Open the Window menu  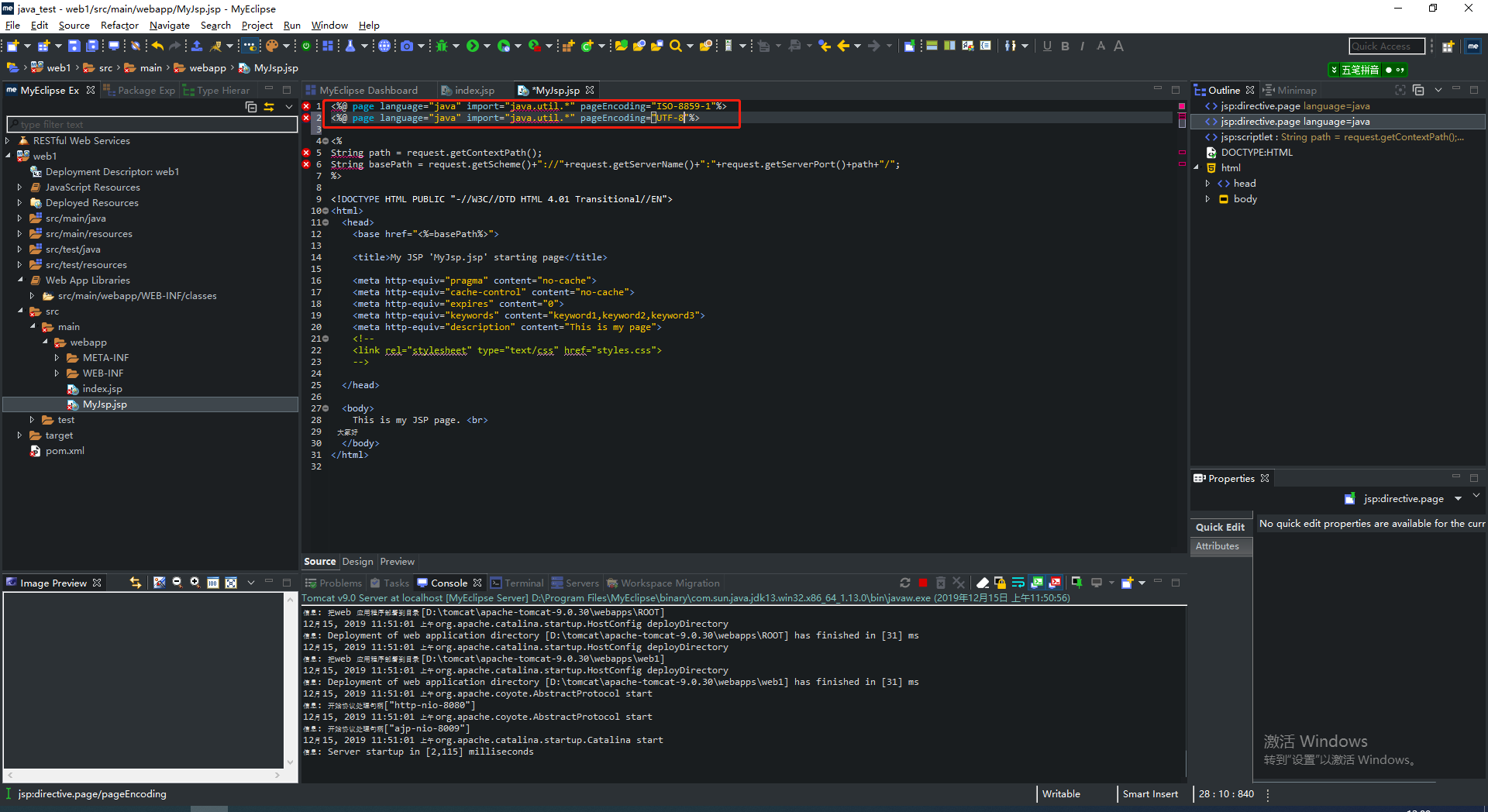tap(329, 26)
